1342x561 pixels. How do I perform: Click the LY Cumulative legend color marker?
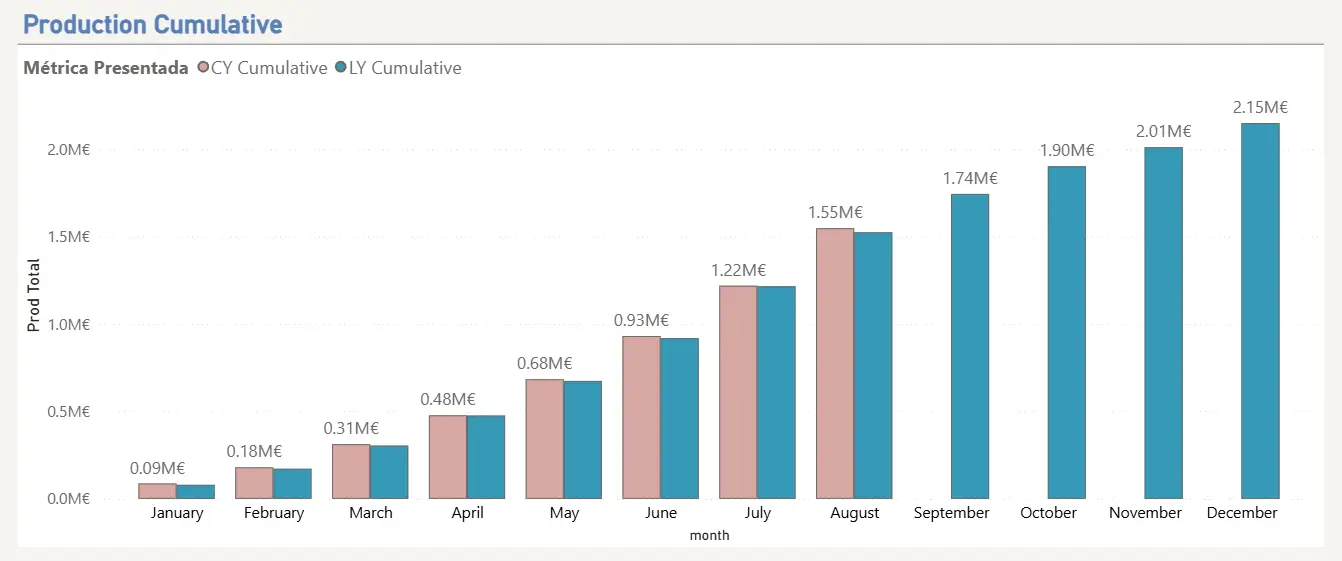point(341,68)
